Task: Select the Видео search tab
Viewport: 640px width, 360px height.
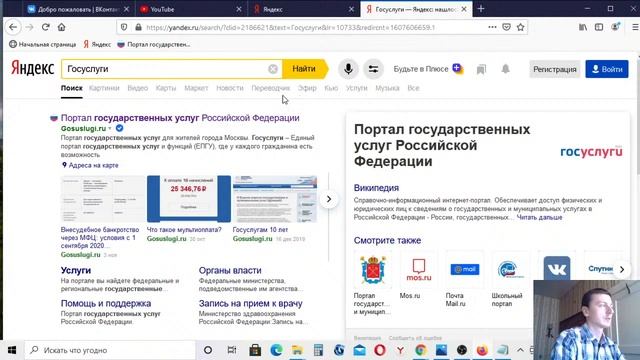Action: [x=138, y=88]
